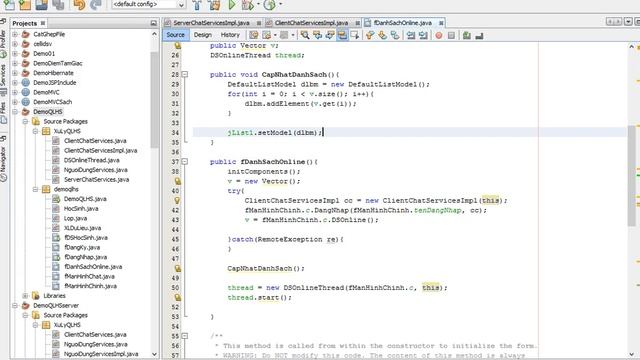Click line 34 jList1.setModel code
Screen dimensions: 640x360
pyautogui.click(x=275, y=133)
